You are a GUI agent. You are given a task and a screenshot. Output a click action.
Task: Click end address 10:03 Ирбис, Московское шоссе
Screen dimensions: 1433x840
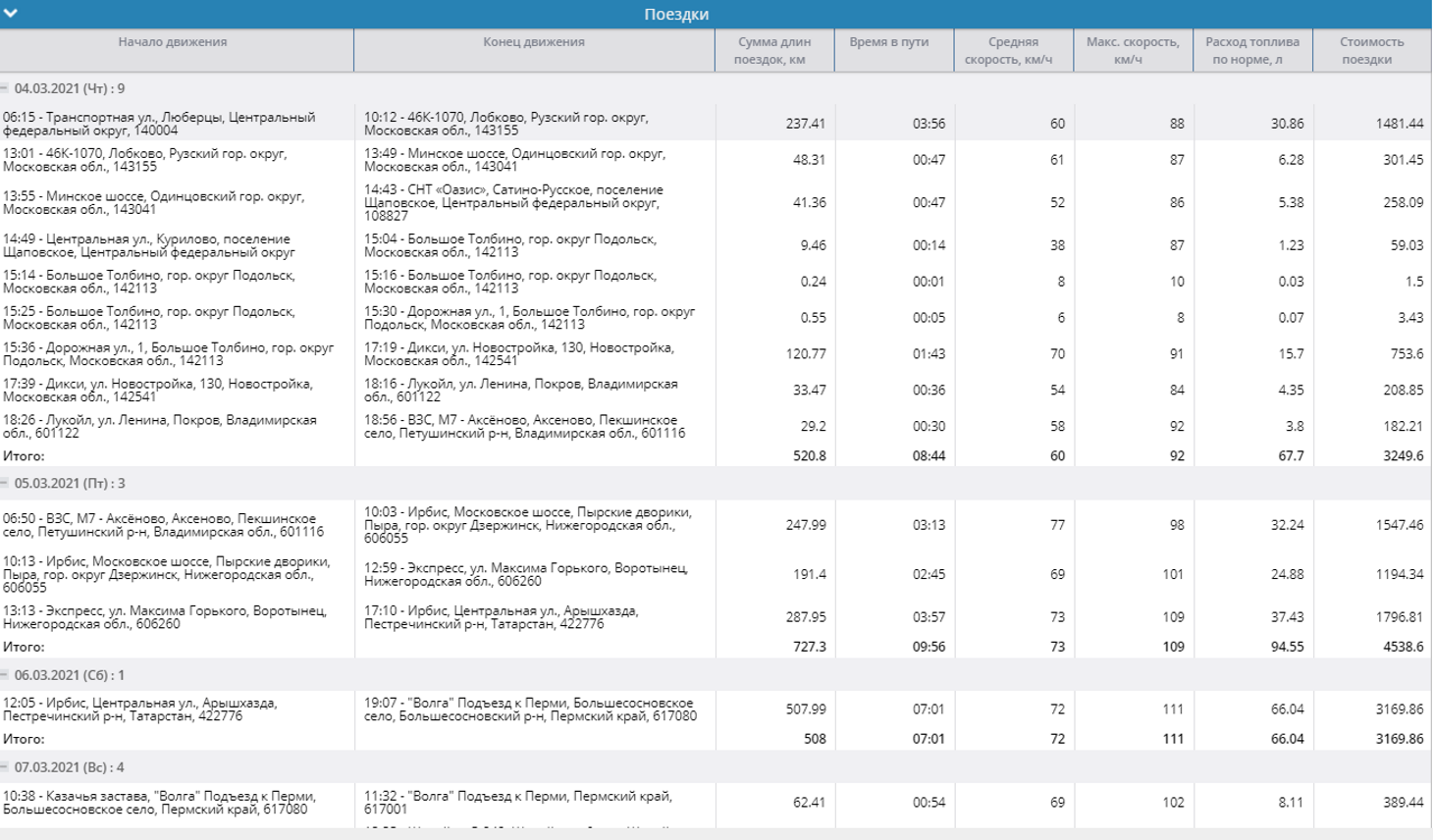point(528,525)
